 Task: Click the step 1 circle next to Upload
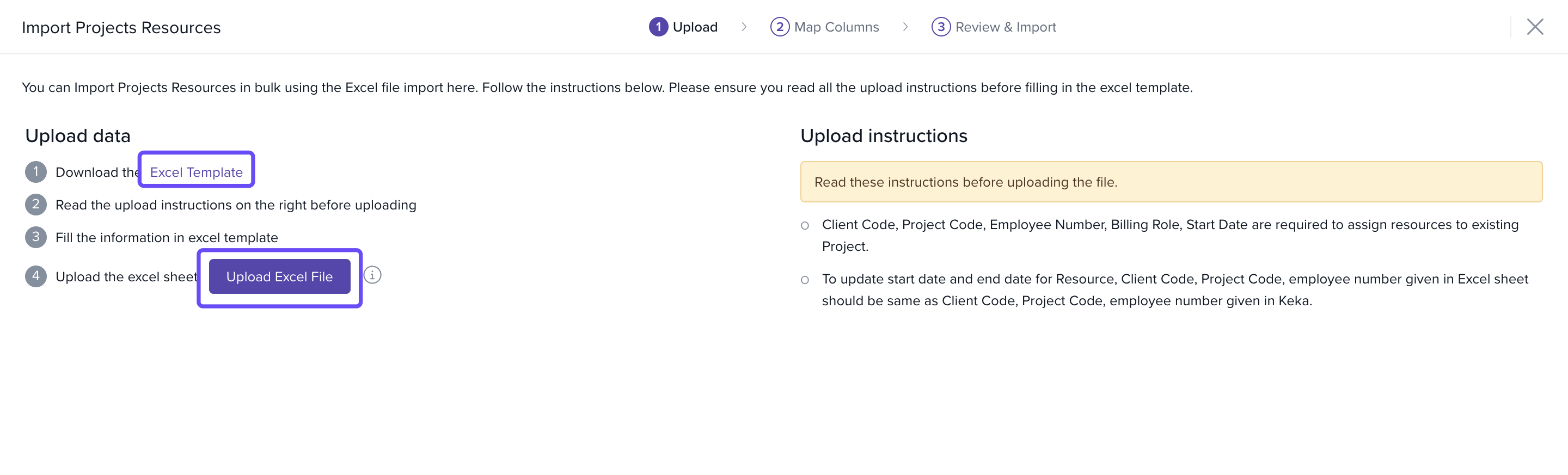[x=658, y=27]
